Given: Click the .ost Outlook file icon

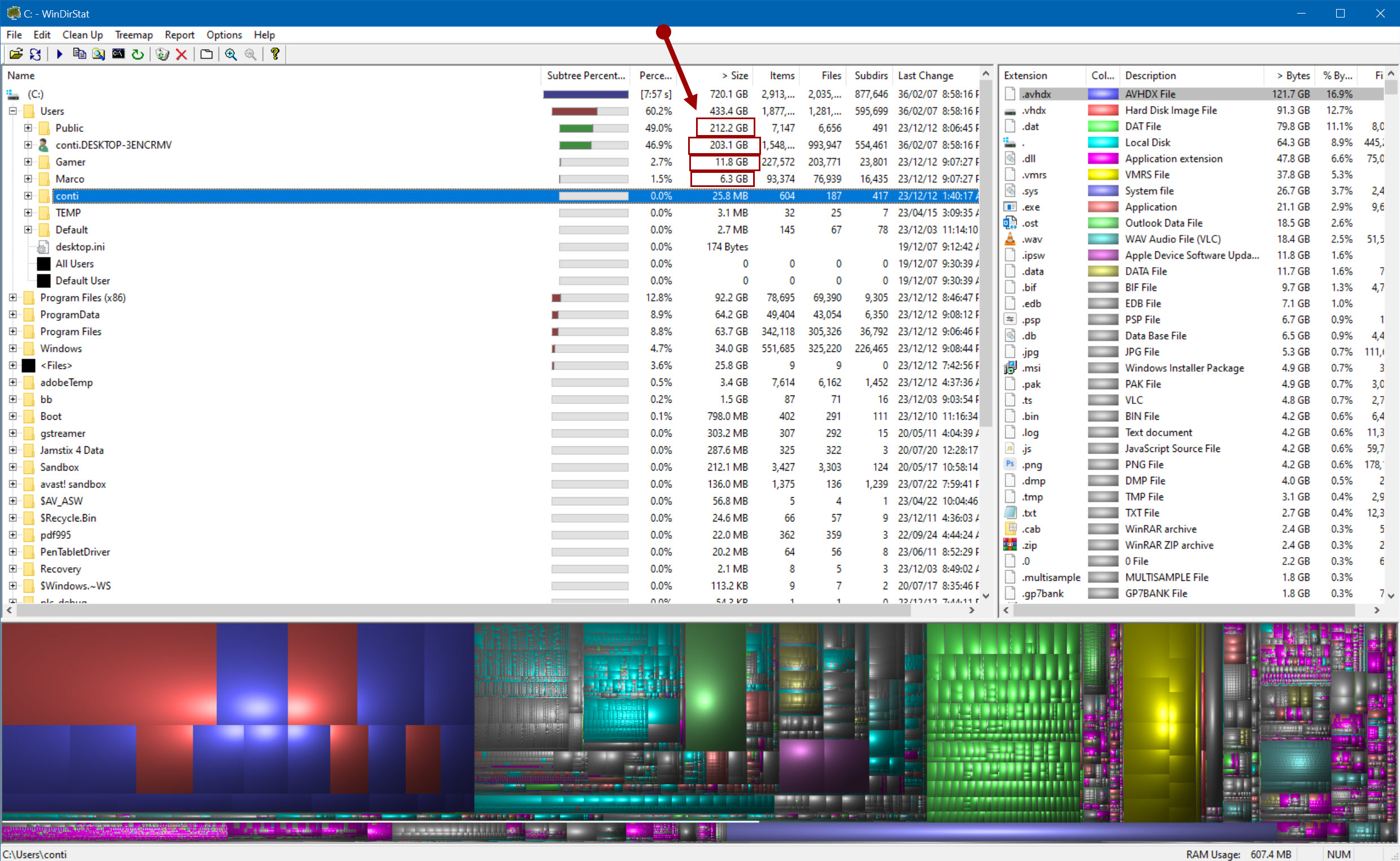Looking at the screenshot, I should coord(1010,223).
